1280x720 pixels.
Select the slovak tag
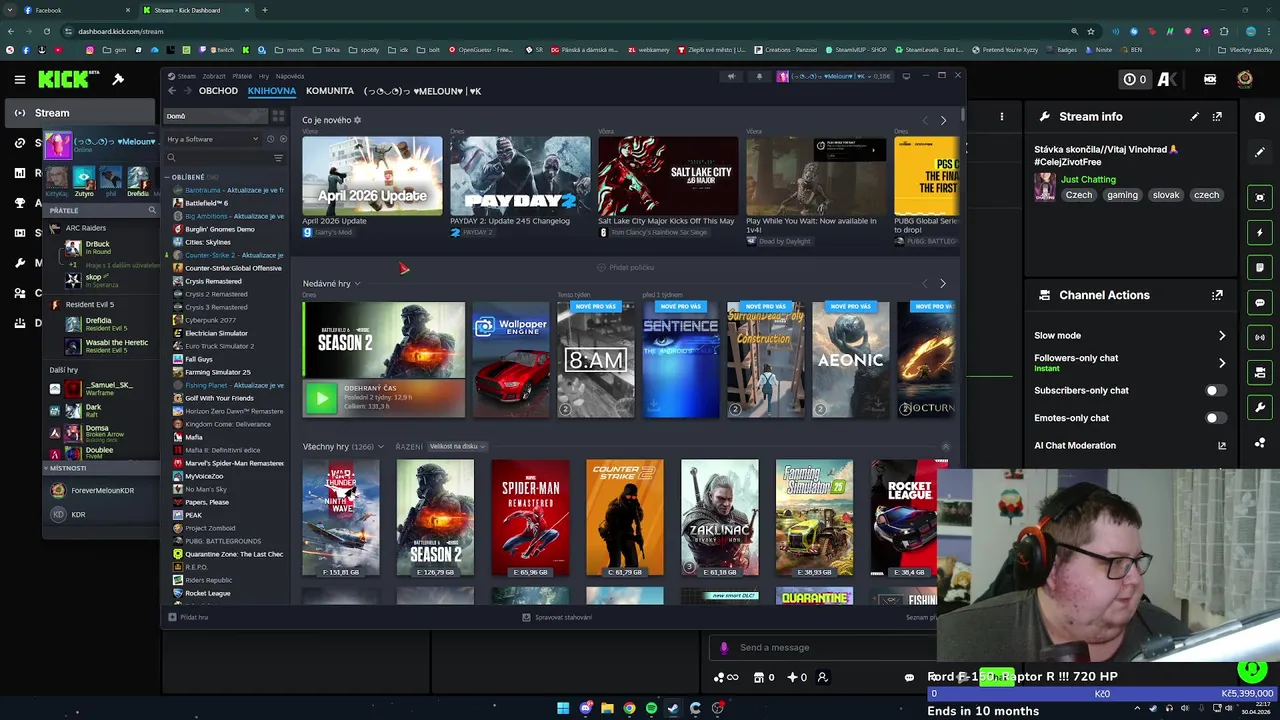(x=1165, y=195)
